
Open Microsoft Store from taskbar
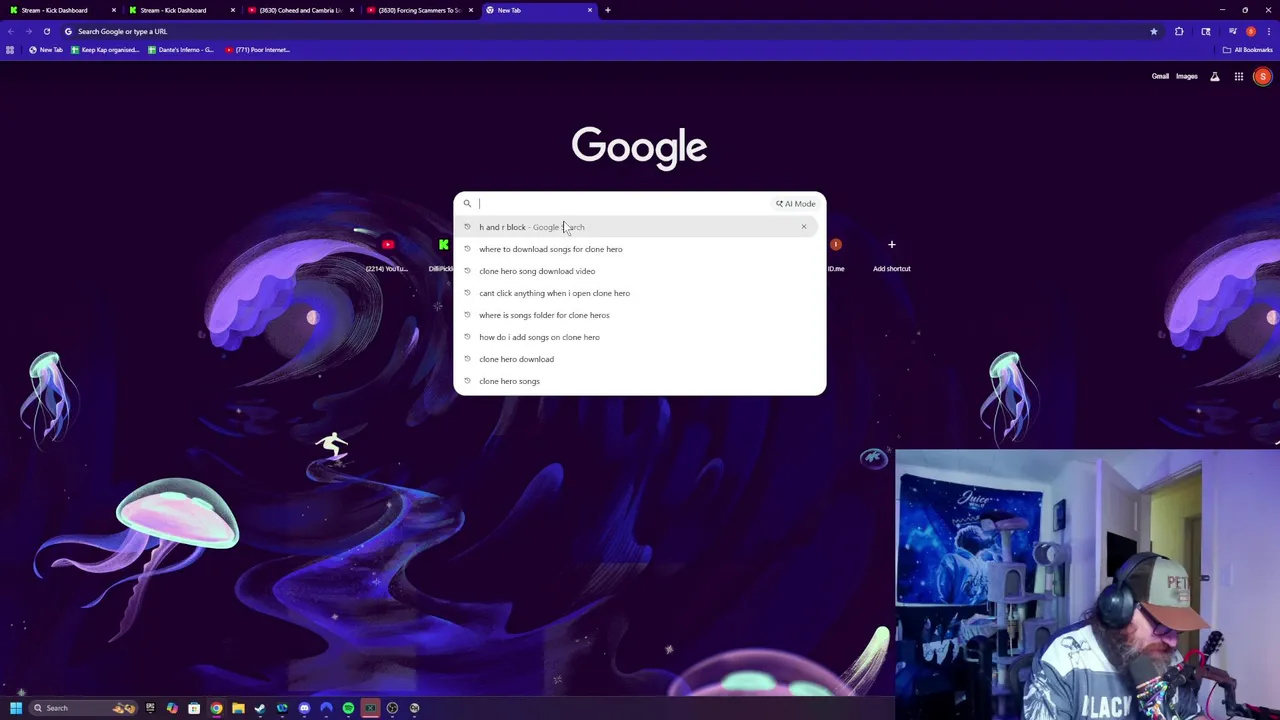pos(194,708)
